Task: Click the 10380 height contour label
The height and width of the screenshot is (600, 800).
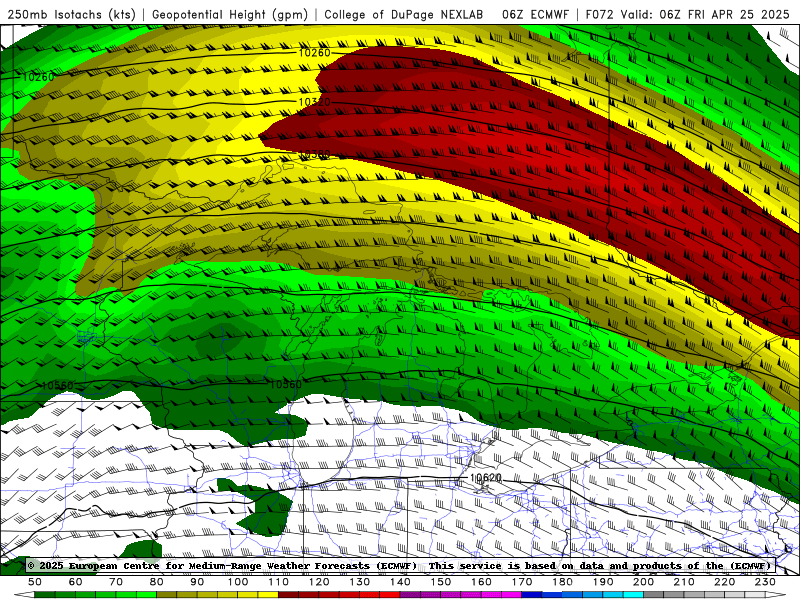Action: pyautogui.click(x=314, y=154)
